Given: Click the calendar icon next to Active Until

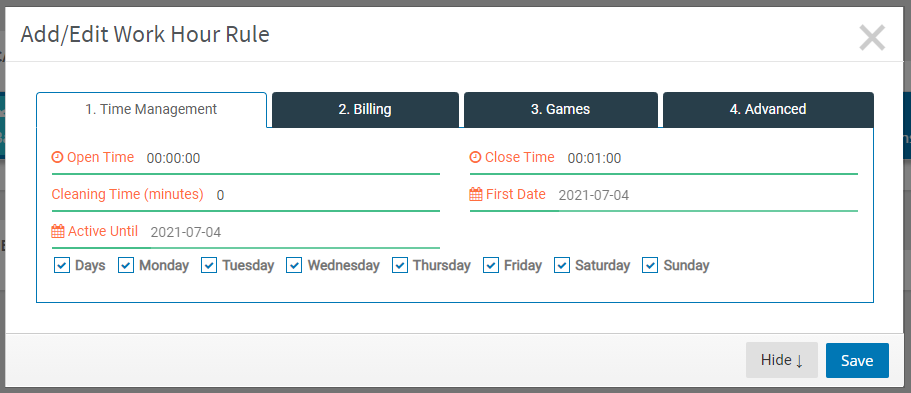Looking at the screenshot, I should [x=58, y=231].
